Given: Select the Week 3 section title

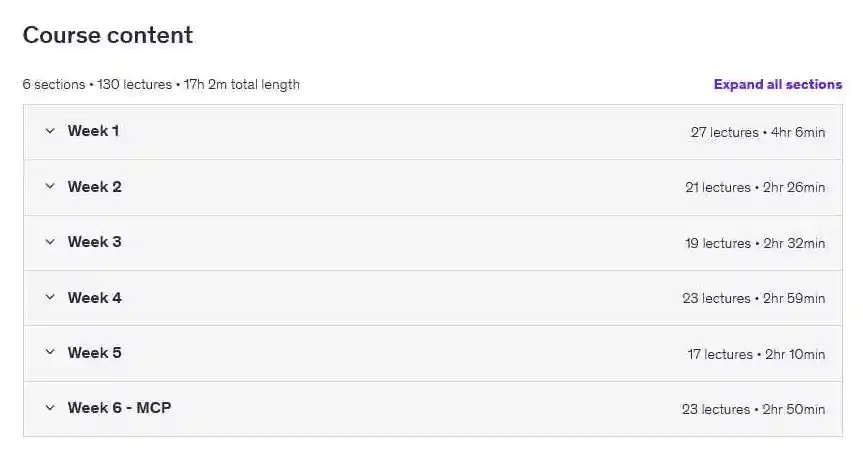Looking at the screenshot, I should pyautogui.click(x=95, y=242).
